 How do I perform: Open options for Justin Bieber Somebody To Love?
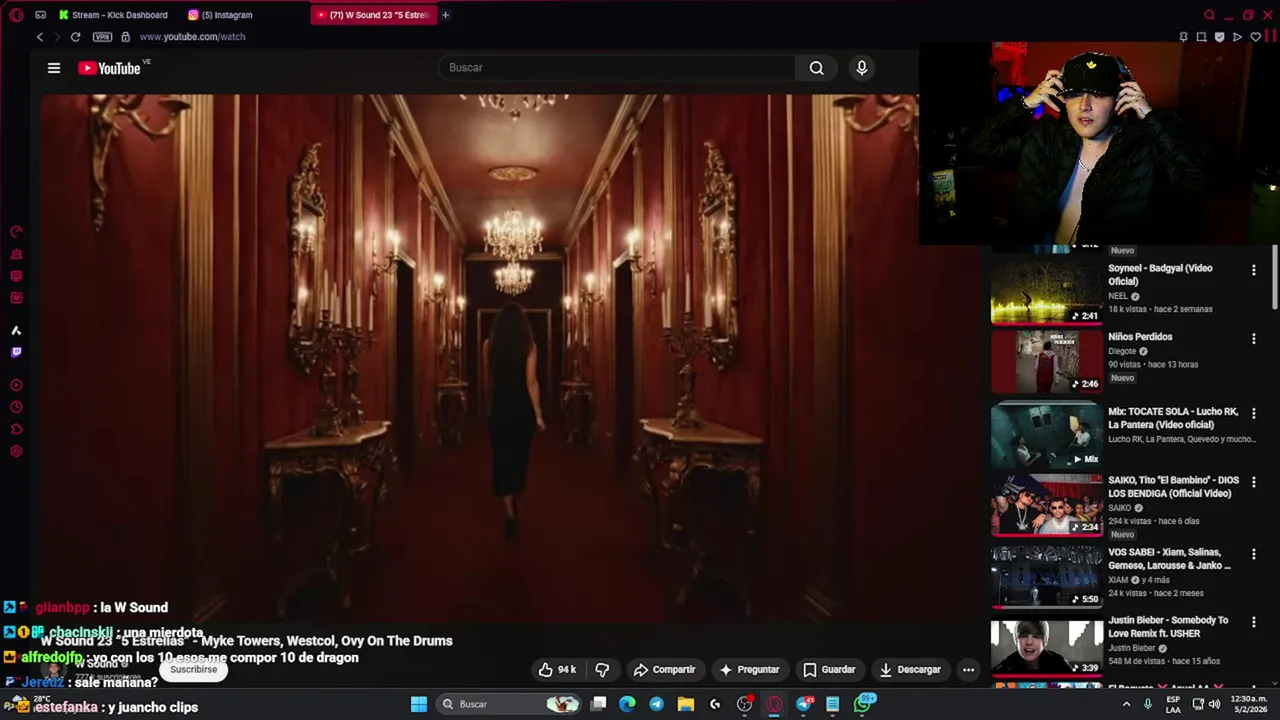[x=1253, y=622]
